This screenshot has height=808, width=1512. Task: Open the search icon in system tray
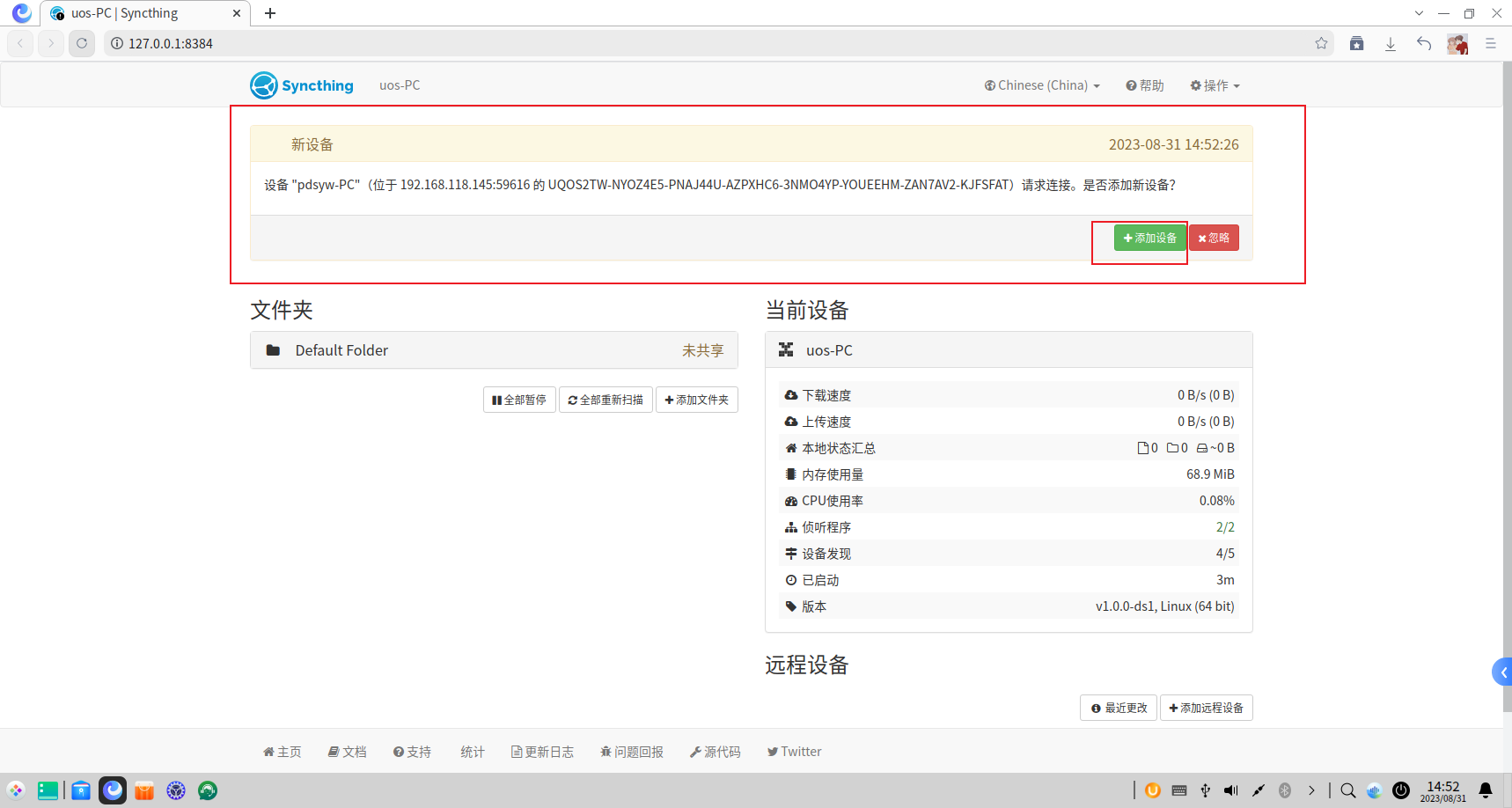(x=1348, y=790)
